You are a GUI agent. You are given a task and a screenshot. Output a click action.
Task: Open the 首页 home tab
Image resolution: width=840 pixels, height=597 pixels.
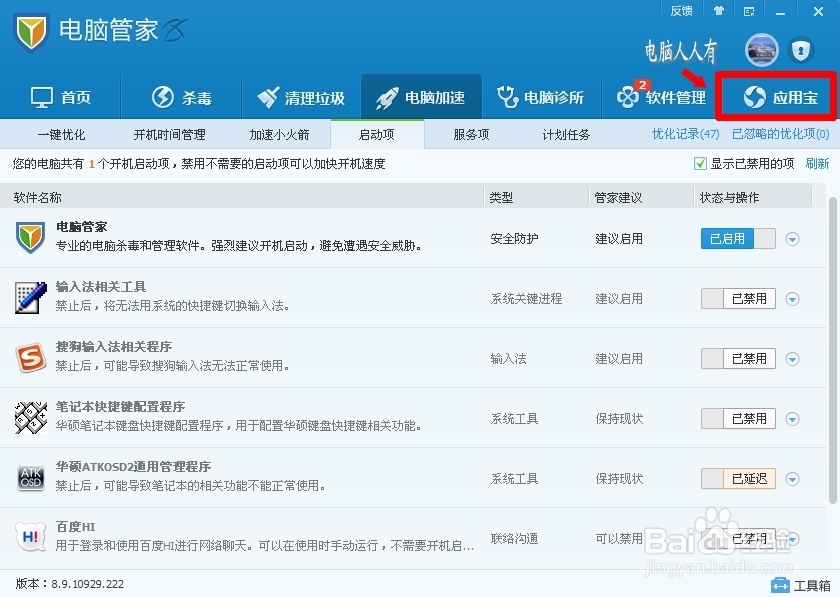[61, 97]
